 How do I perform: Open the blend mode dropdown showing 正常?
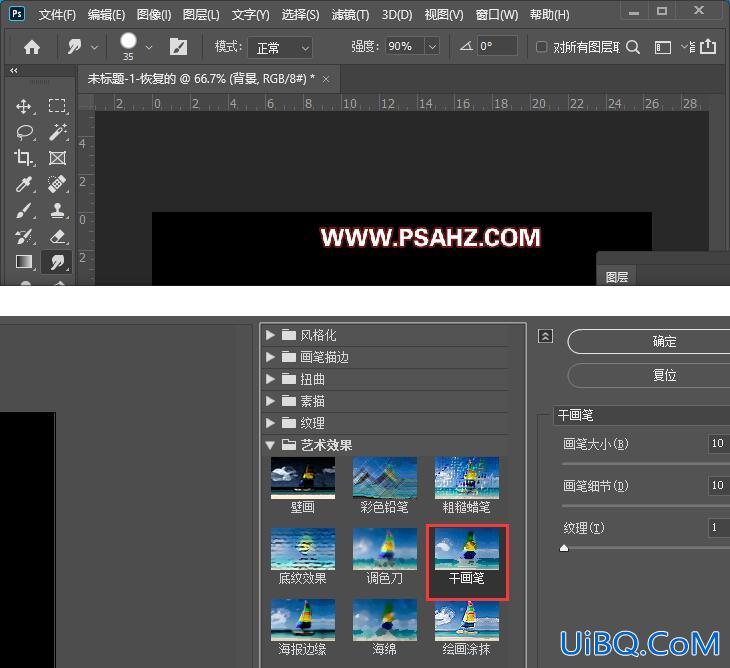[279, 47]
